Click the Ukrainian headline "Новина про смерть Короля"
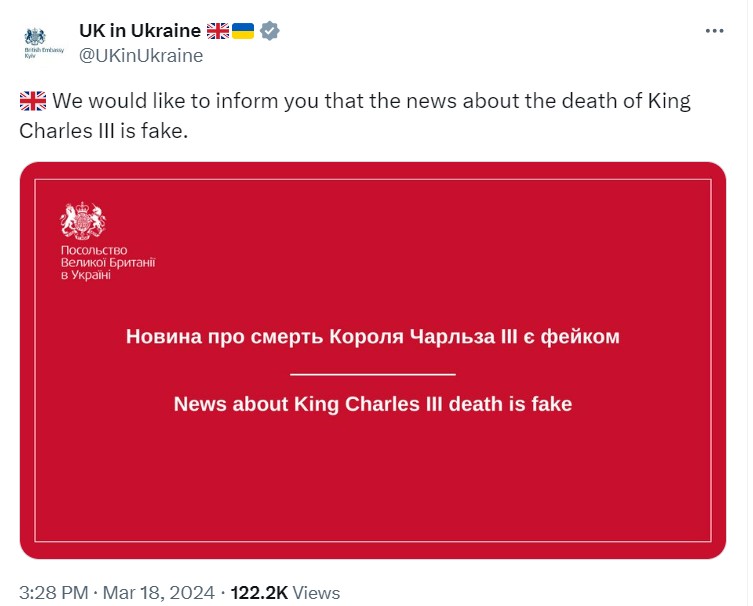This screenshot has height=606, width=753. coord(372,336)
